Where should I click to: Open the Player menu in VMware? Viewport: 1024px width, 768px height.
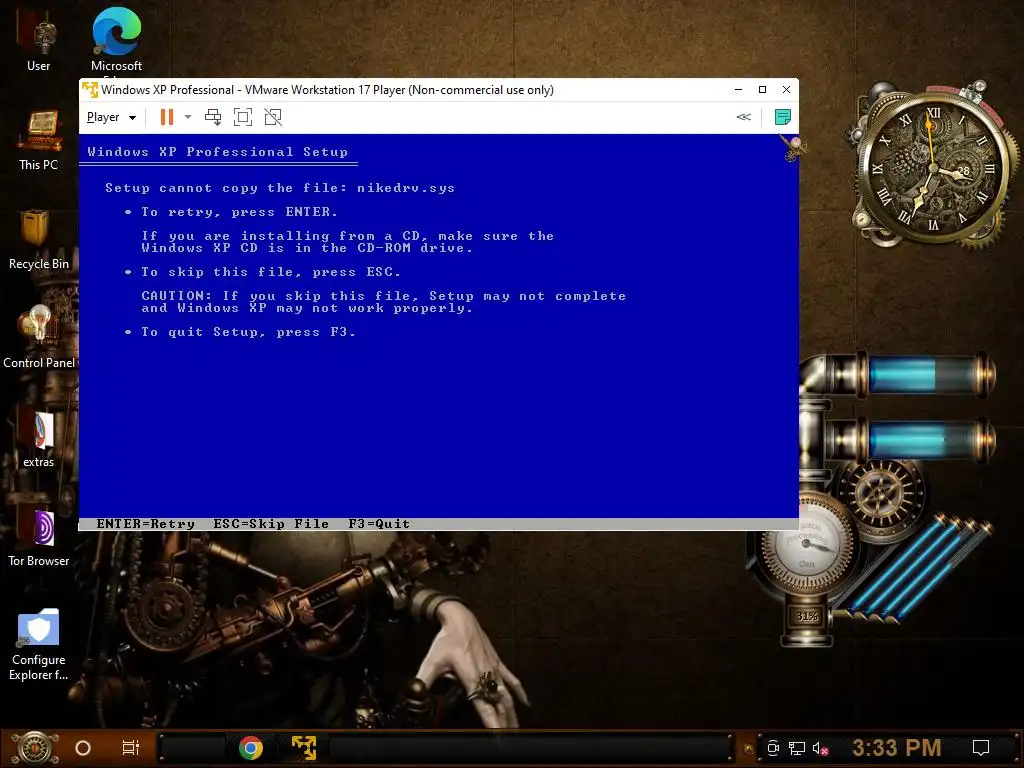point(111,117)
